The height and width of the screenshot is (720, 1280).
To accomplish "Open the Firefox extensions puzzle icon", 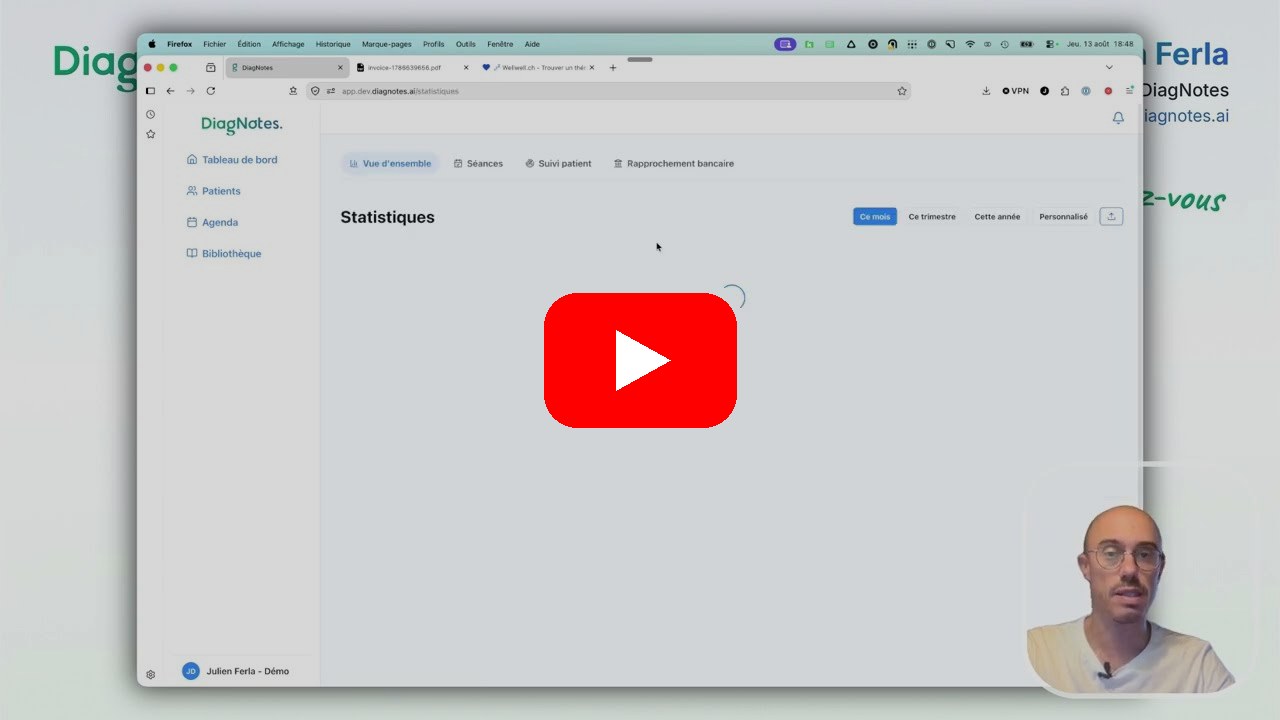I will point(1065,91).
